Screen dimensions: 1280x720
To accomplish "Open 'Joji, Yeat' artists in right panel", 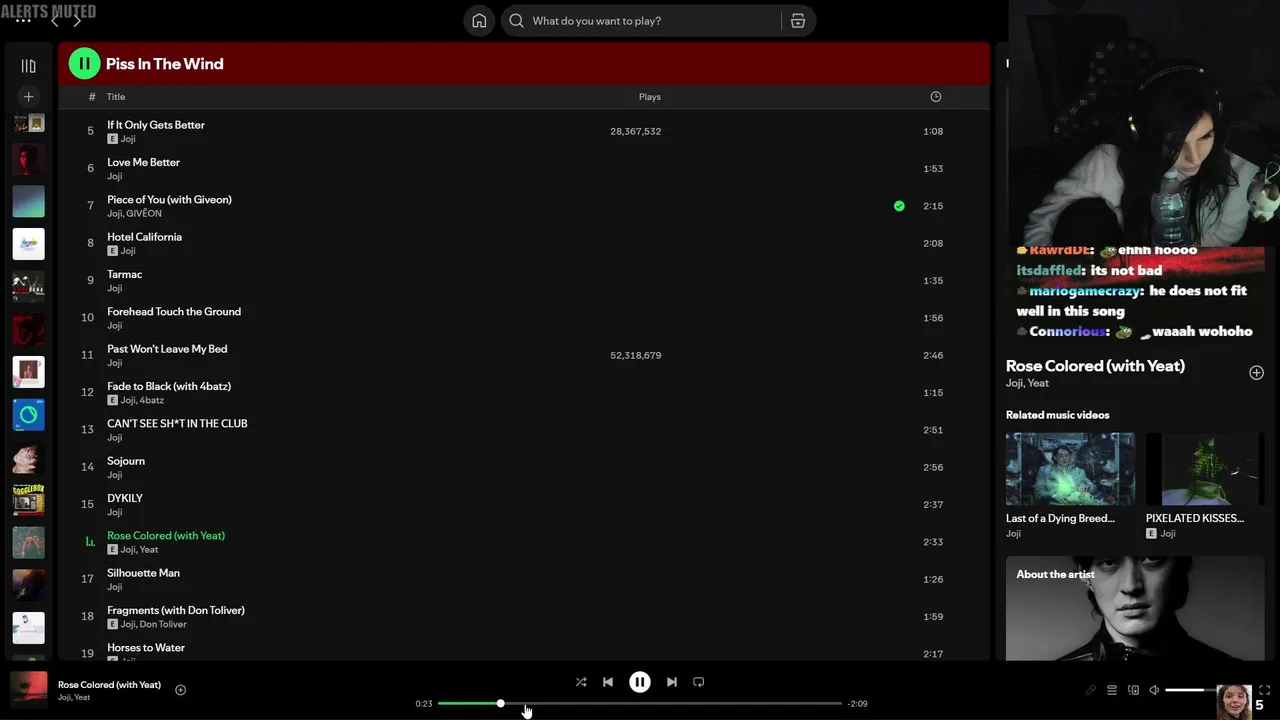I will (x=1027, y=383).
